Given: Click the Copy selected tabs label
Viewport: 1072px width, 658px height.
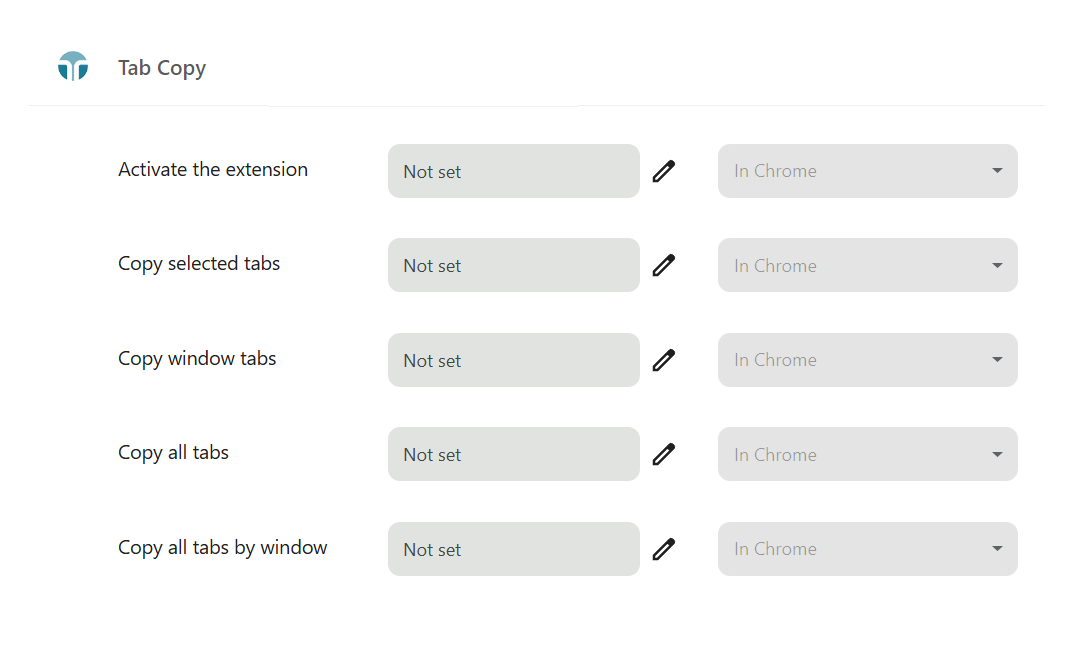Looking at the screenshot, I should pyautogui.click(x=199, y=264).
